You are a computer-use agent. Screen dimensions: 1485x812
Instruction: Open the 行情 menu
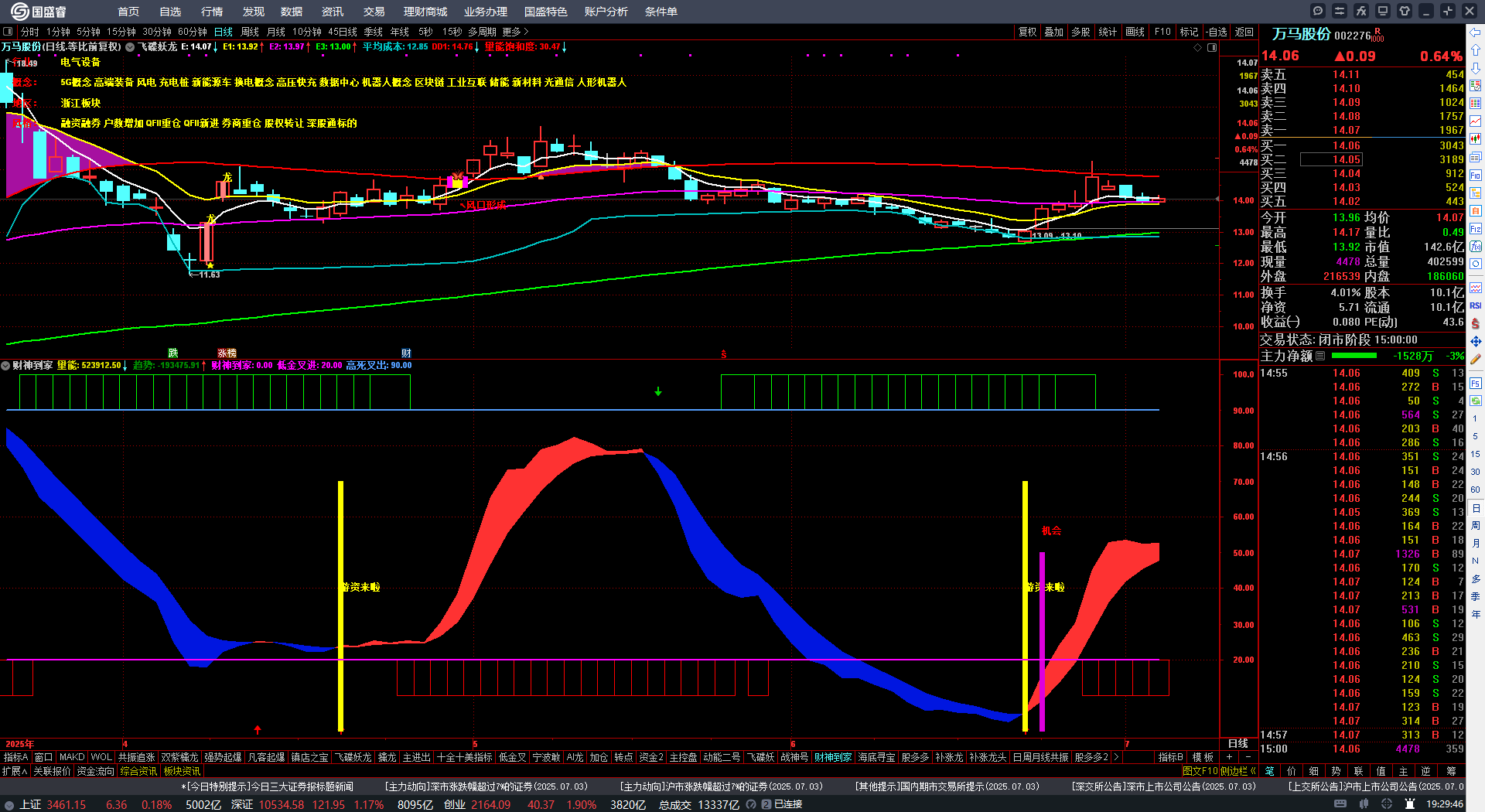click(x=212, y=12)
